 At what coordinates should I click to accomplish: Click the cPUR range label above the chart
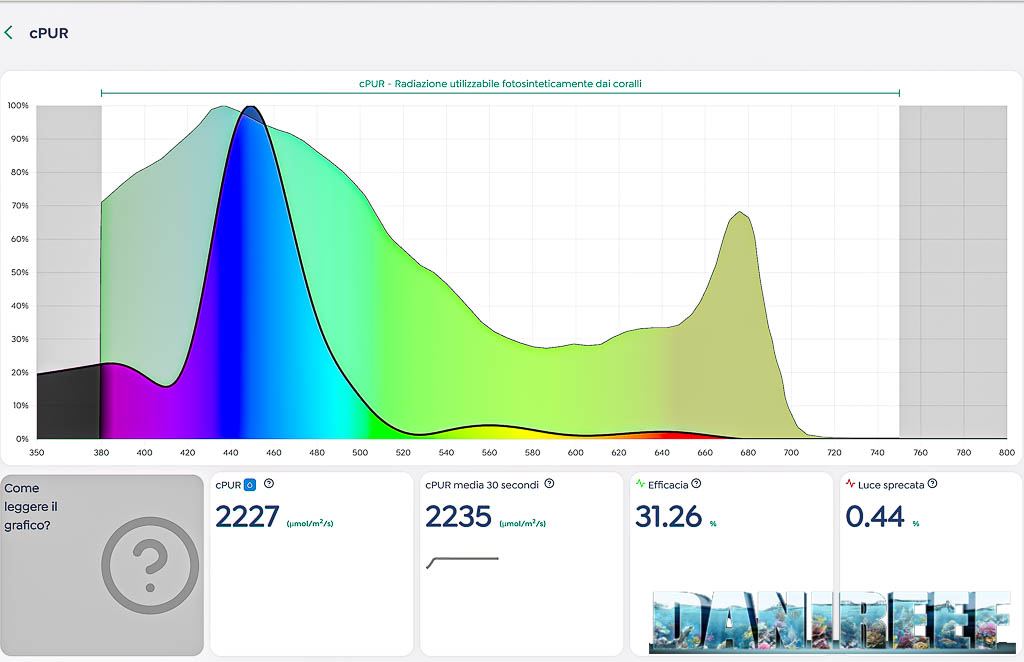coord(500,84)
